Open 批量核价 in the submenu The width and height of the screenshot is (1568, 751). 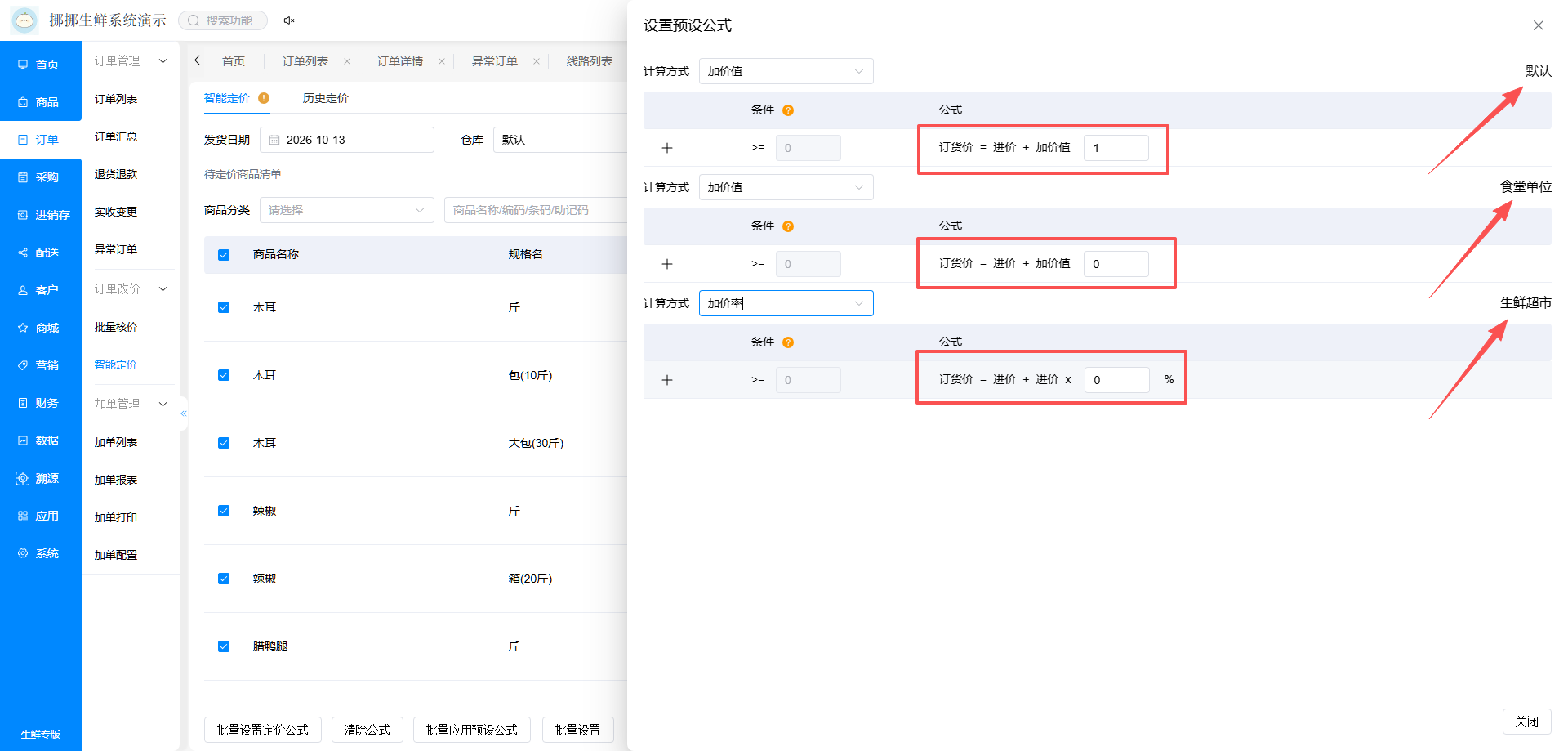click(116, 327)
